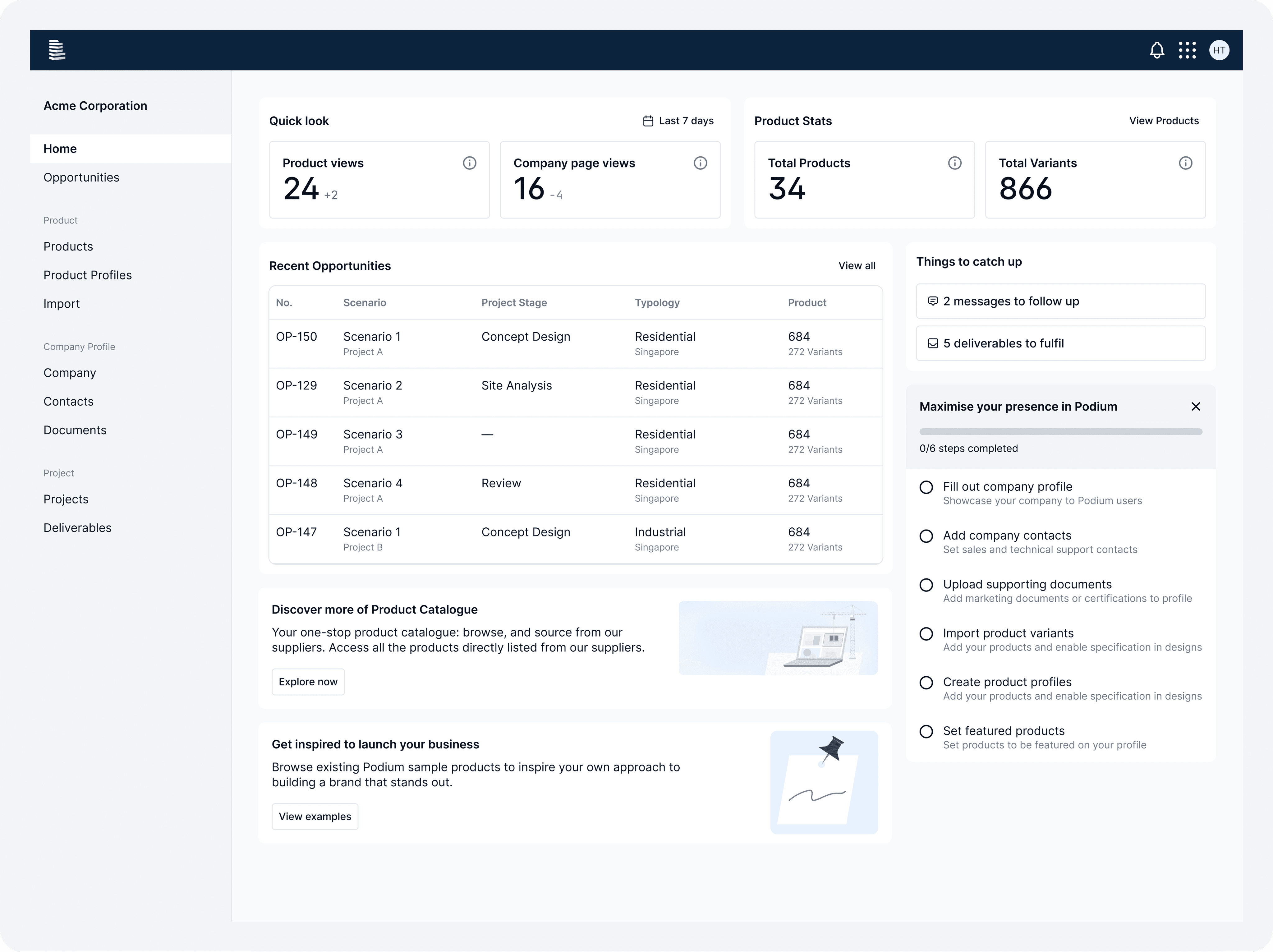The image size is (1273, 952).
Task: Open the apps grid in the top bar
Action: pyautogui.click(x=1187, y=50)
